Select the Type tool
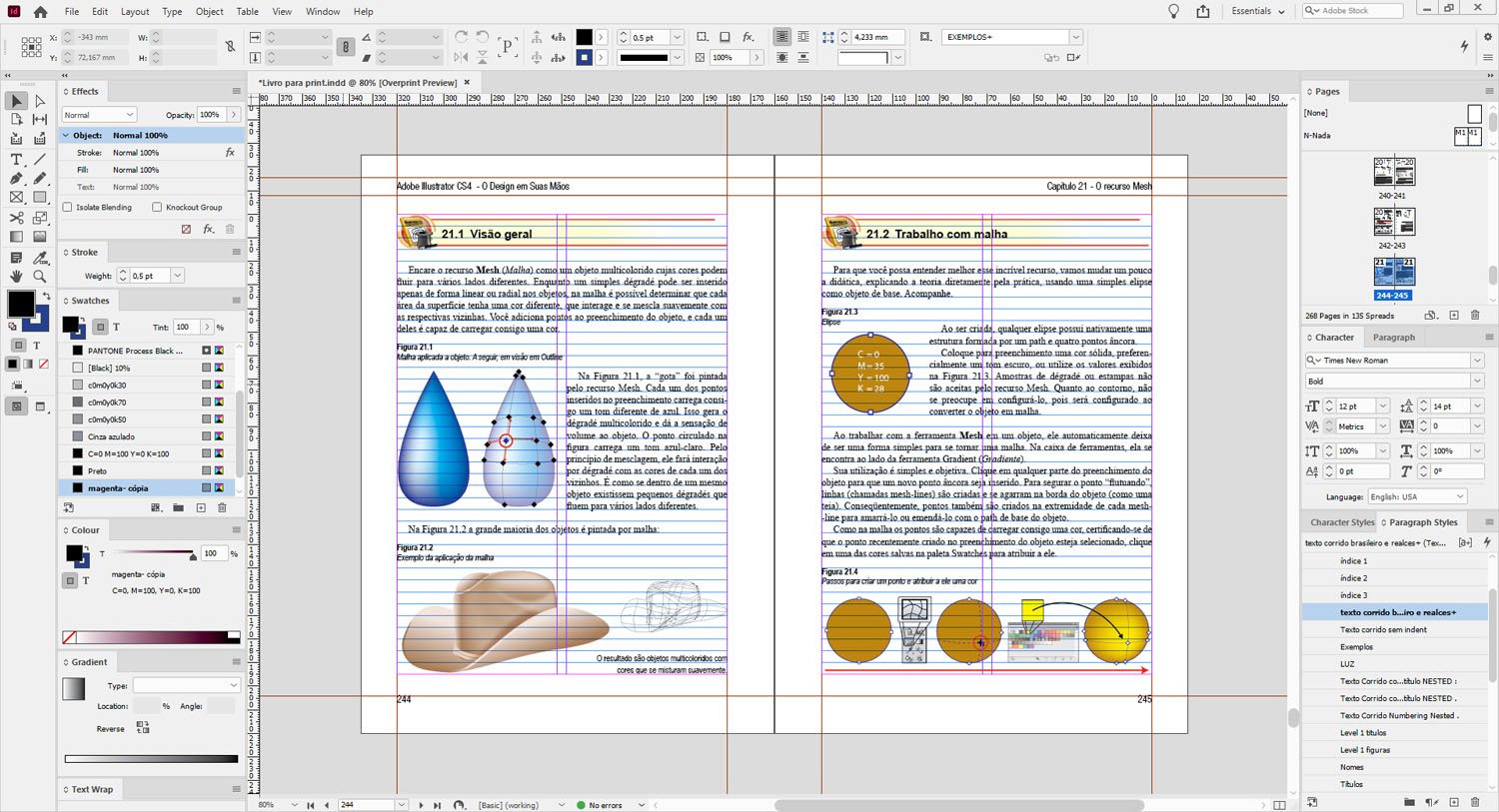This screenshot has width=1499, height=812. 16,159
